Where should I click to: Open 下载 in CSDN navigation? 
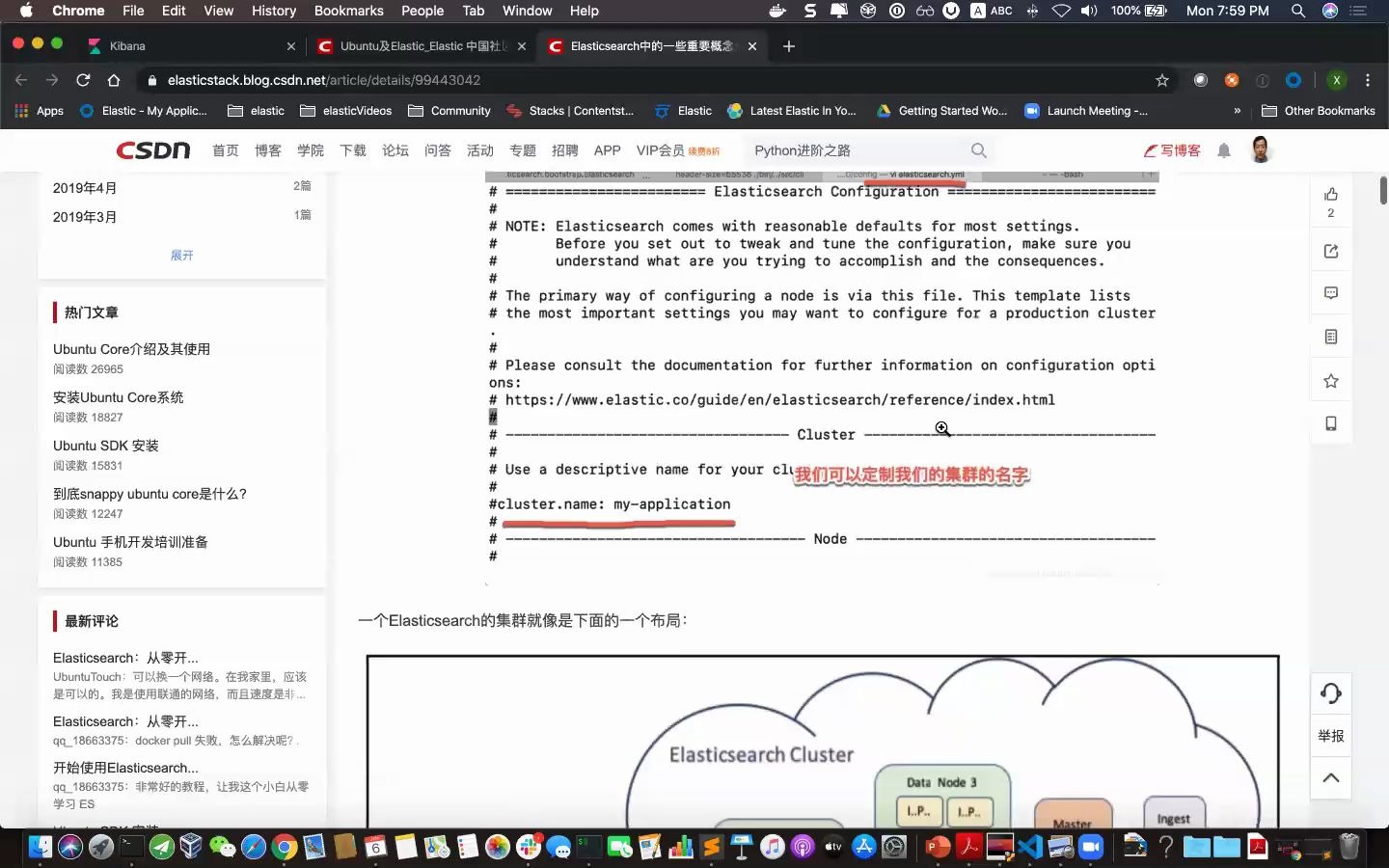(353, 150)
